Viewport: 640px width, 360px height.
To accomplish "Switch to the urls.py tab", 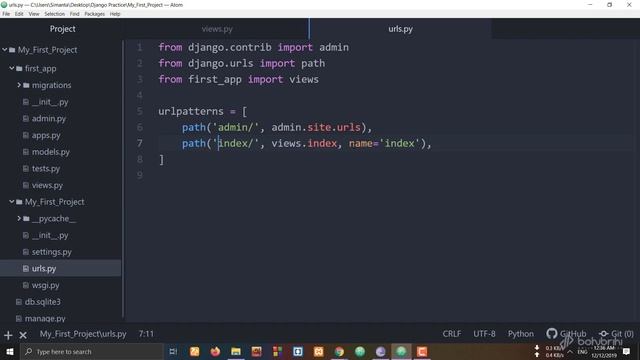I will click(x=400, y=29).
